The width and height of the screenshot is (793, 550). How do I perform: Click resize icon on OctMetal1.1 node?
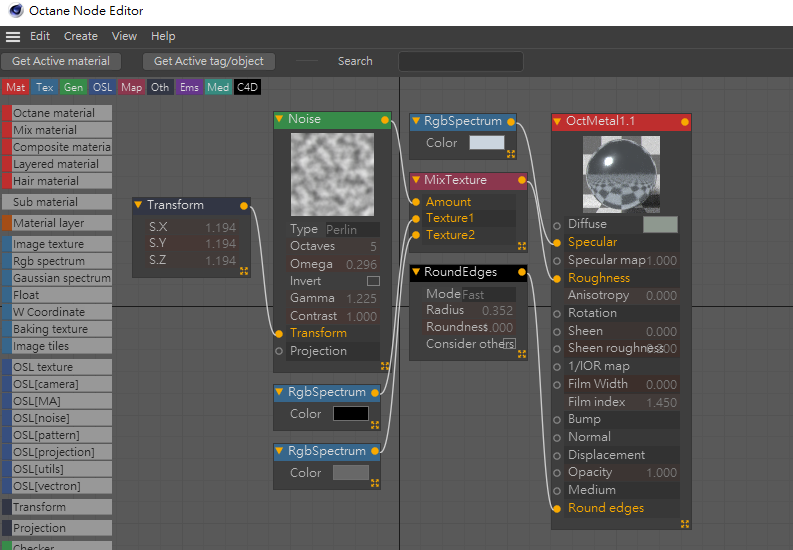click(x=685, y=524)
